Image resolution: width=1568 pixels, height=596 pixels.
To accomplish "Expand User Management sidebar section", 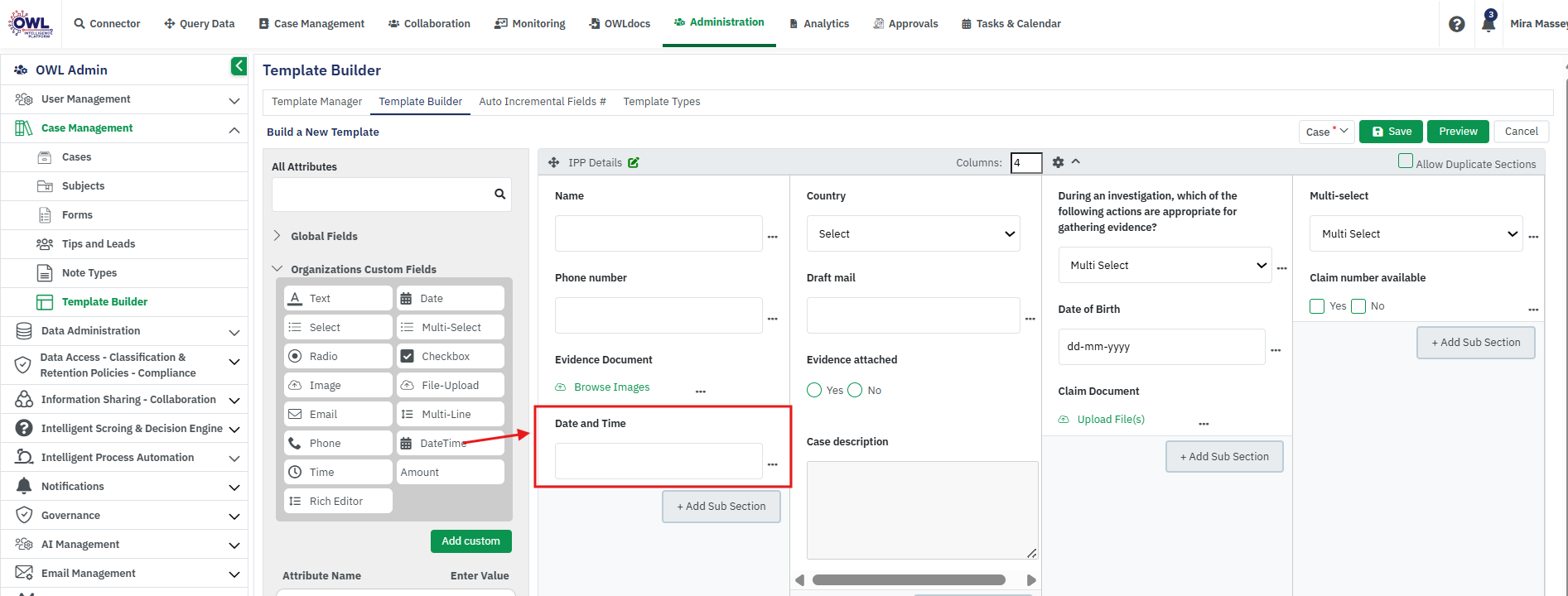I will (124, 99).
